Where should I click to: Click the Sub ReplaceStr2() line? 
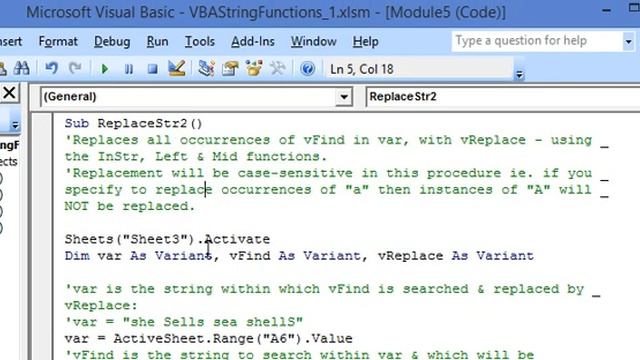point(133,123)
